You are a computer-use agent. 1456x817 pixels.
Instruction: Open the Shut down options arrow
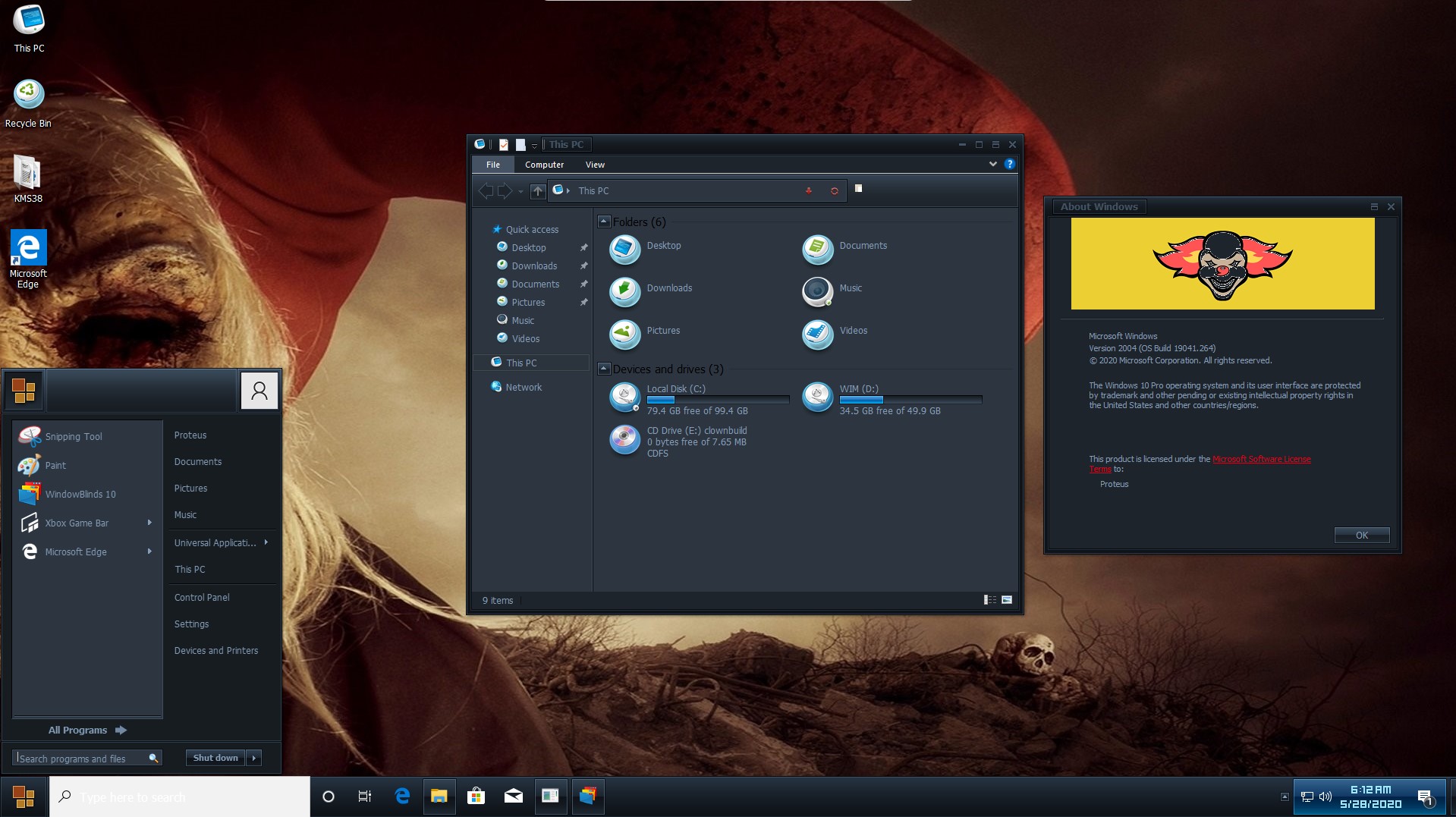coord(254,758)
